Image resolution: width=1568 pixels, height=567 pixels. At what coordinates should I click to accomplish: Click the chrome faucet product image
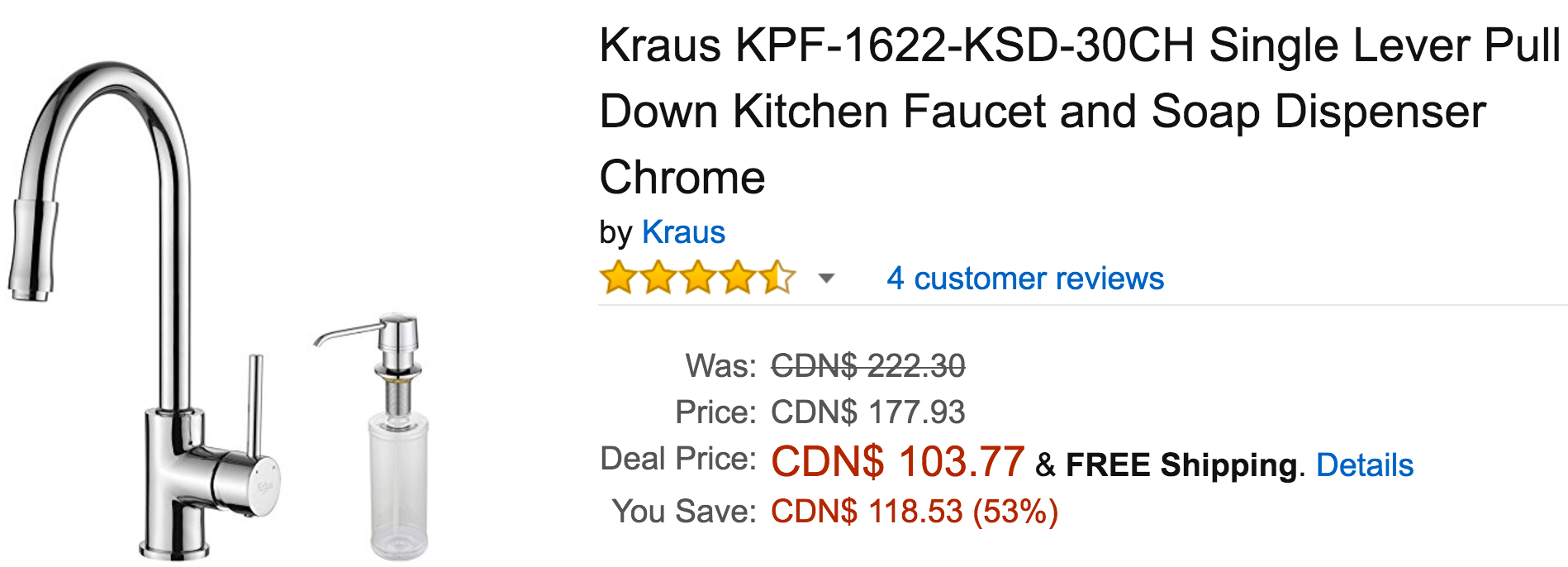pos(145,310)
